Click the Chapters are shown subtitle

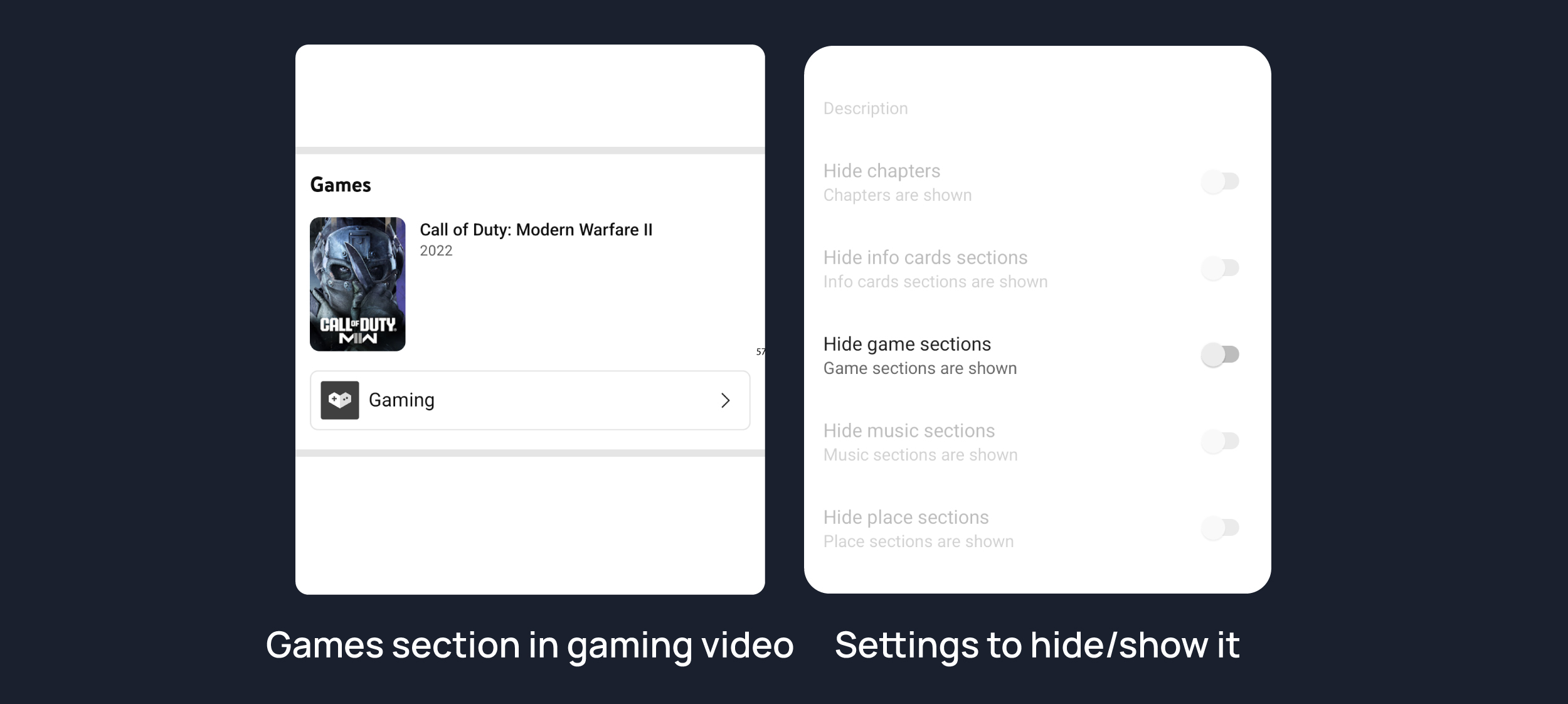[897, 195]
